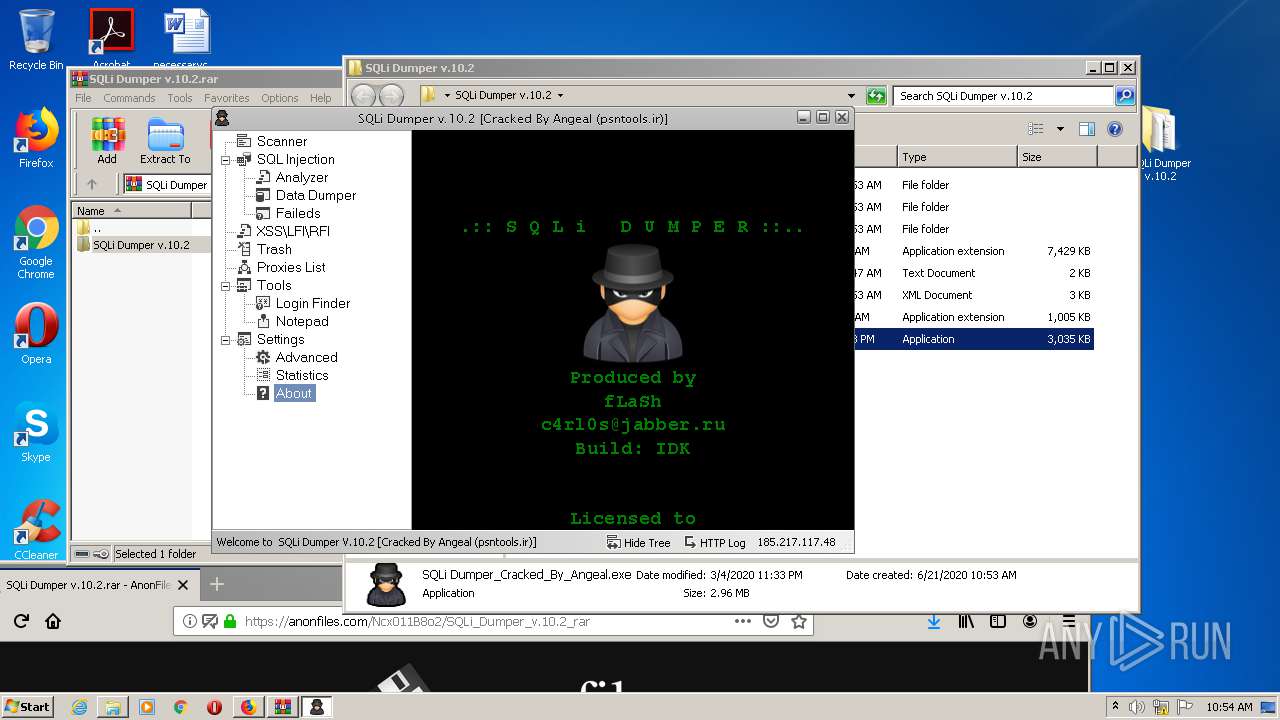
Task: Select SQLi Dumper v.10.2 folder in WinRAR
Action: pyautogui.click(x=141, y=245)
